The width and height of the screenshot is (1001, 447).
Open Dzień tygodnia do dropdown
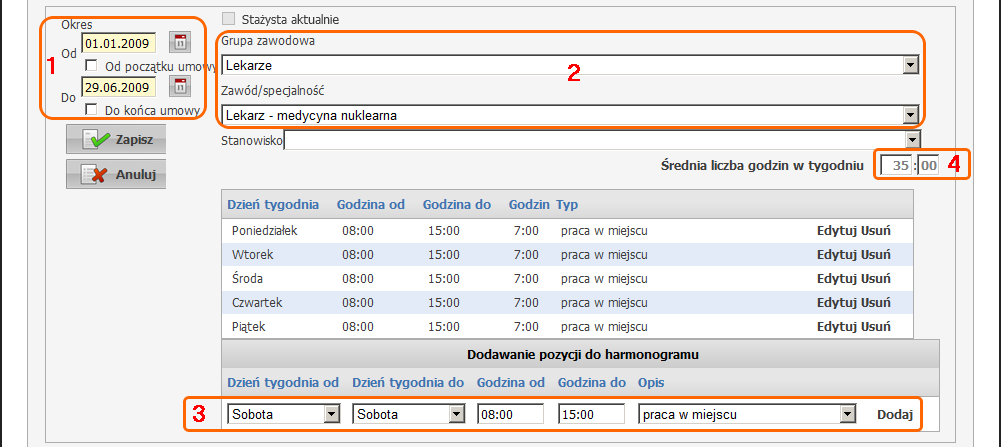click(x=456, y=414)
